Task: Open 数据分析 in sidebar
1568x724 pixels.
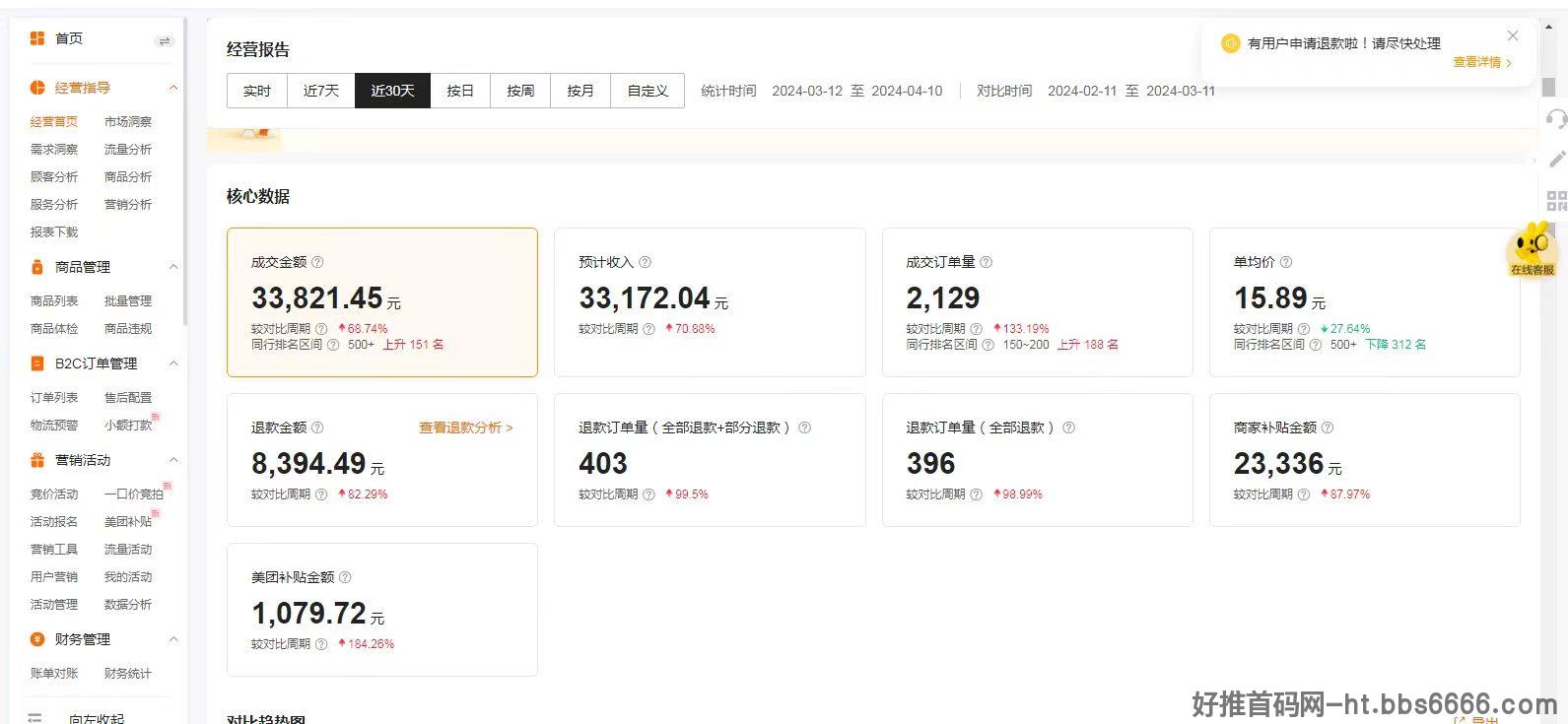Action: pyautogui.click(x=128, y=605)
